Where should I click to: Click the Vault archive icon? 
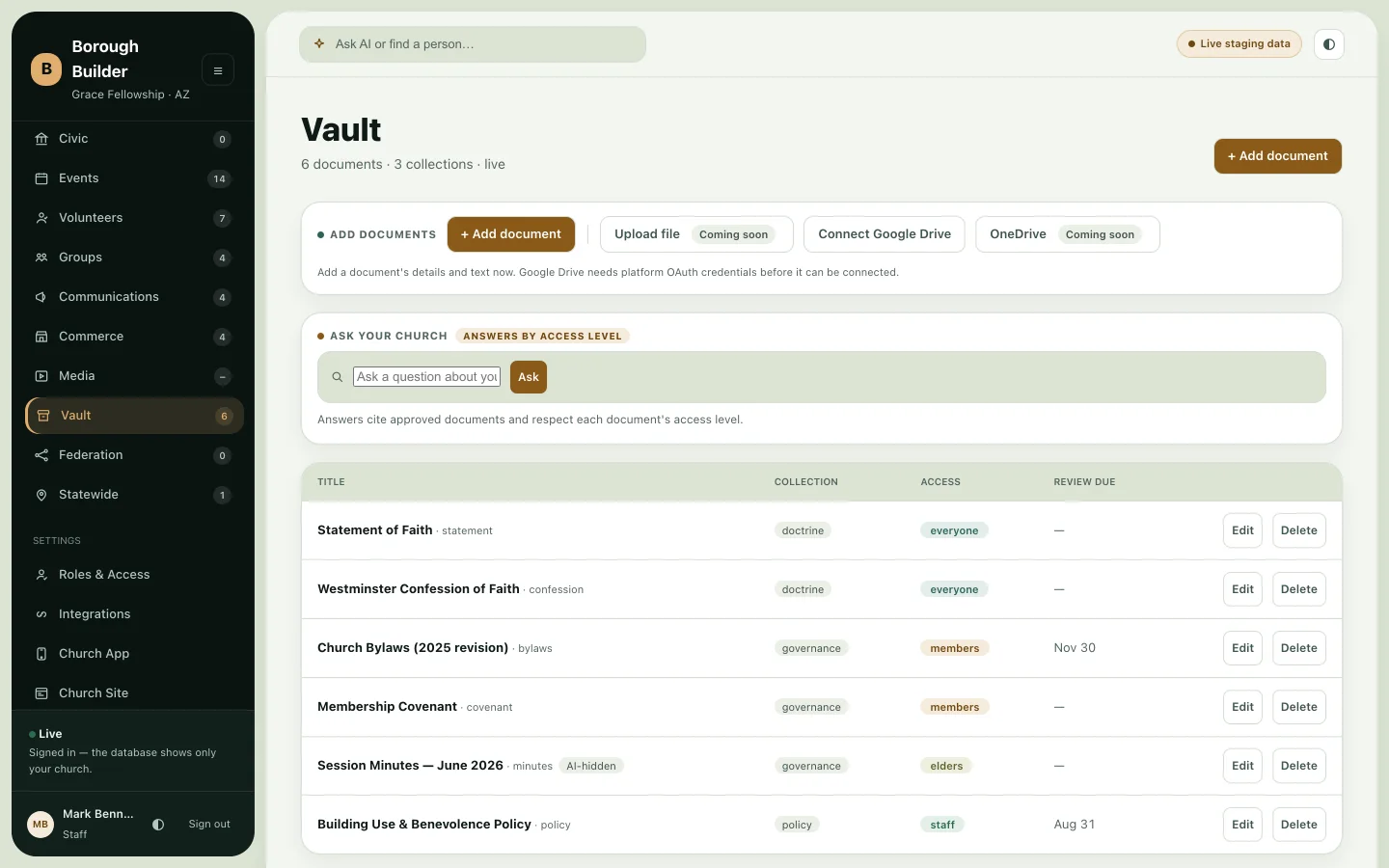pyautogui.click(x=43, y=416)
